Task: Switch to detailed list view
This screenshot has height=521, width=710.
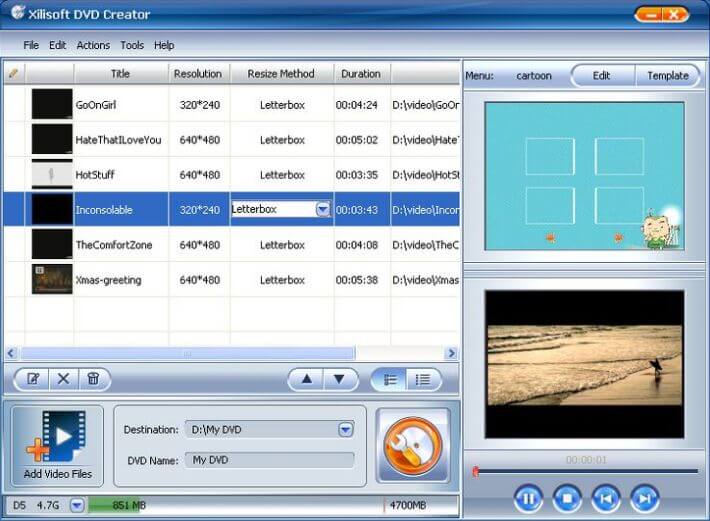Action: tap(422, 379)
